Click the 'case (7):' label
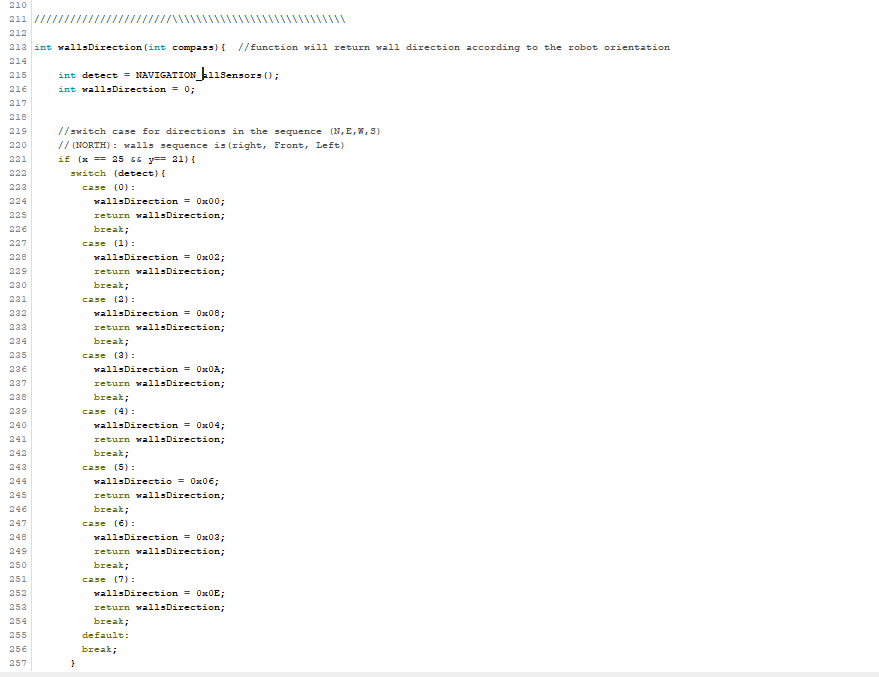Screen dimensions: 879x677 coord(108,580)
